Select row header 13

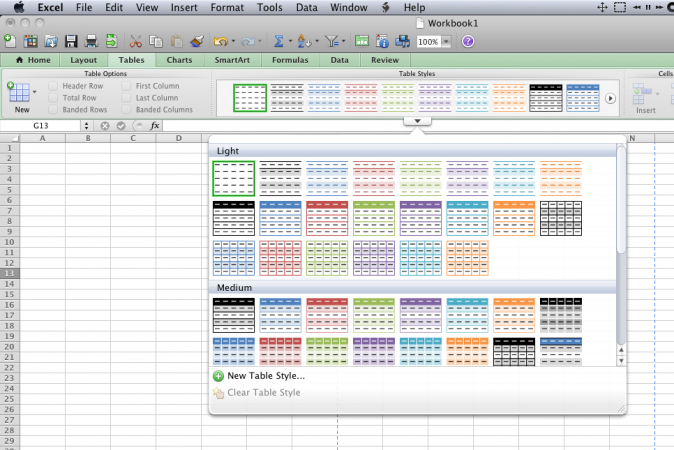pos(9,273)
